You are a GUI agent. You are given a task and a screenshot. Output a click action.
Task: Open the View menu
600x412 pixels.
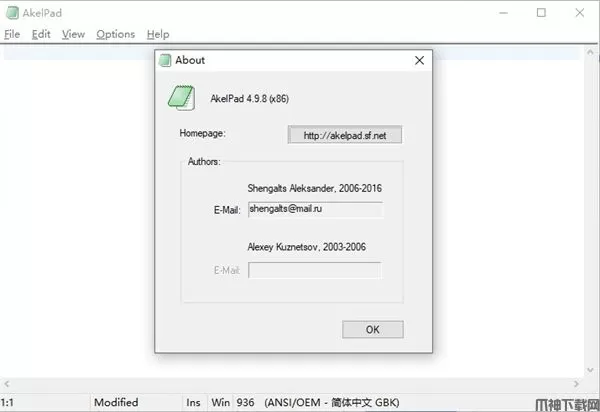point(73,34)
